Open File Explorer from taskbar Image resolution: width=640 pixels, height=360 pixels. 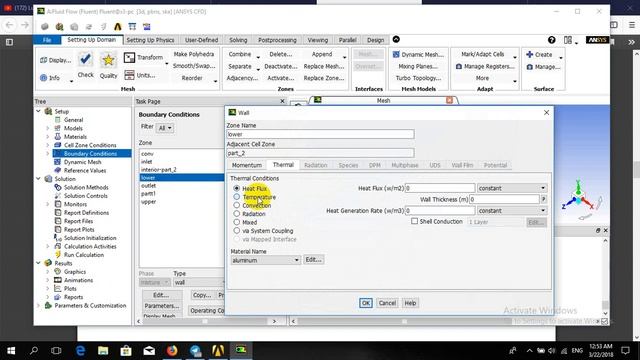click(x=103, y=350)
